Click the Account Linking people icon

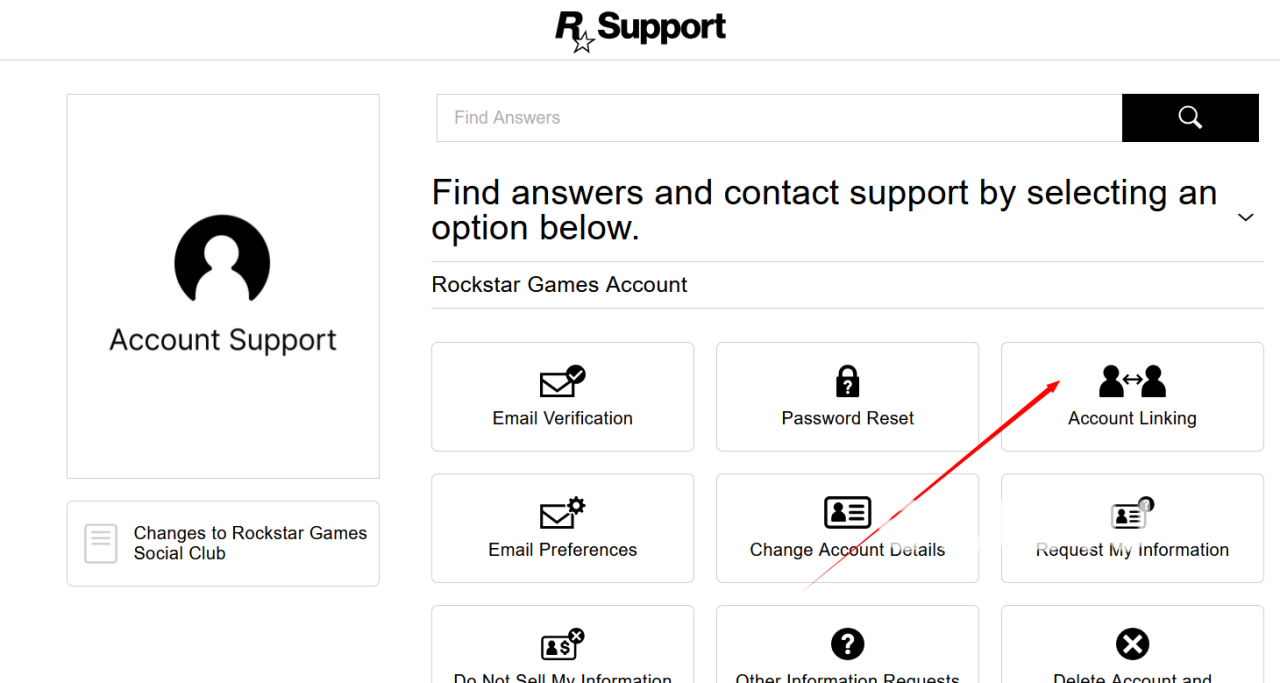1132,381
